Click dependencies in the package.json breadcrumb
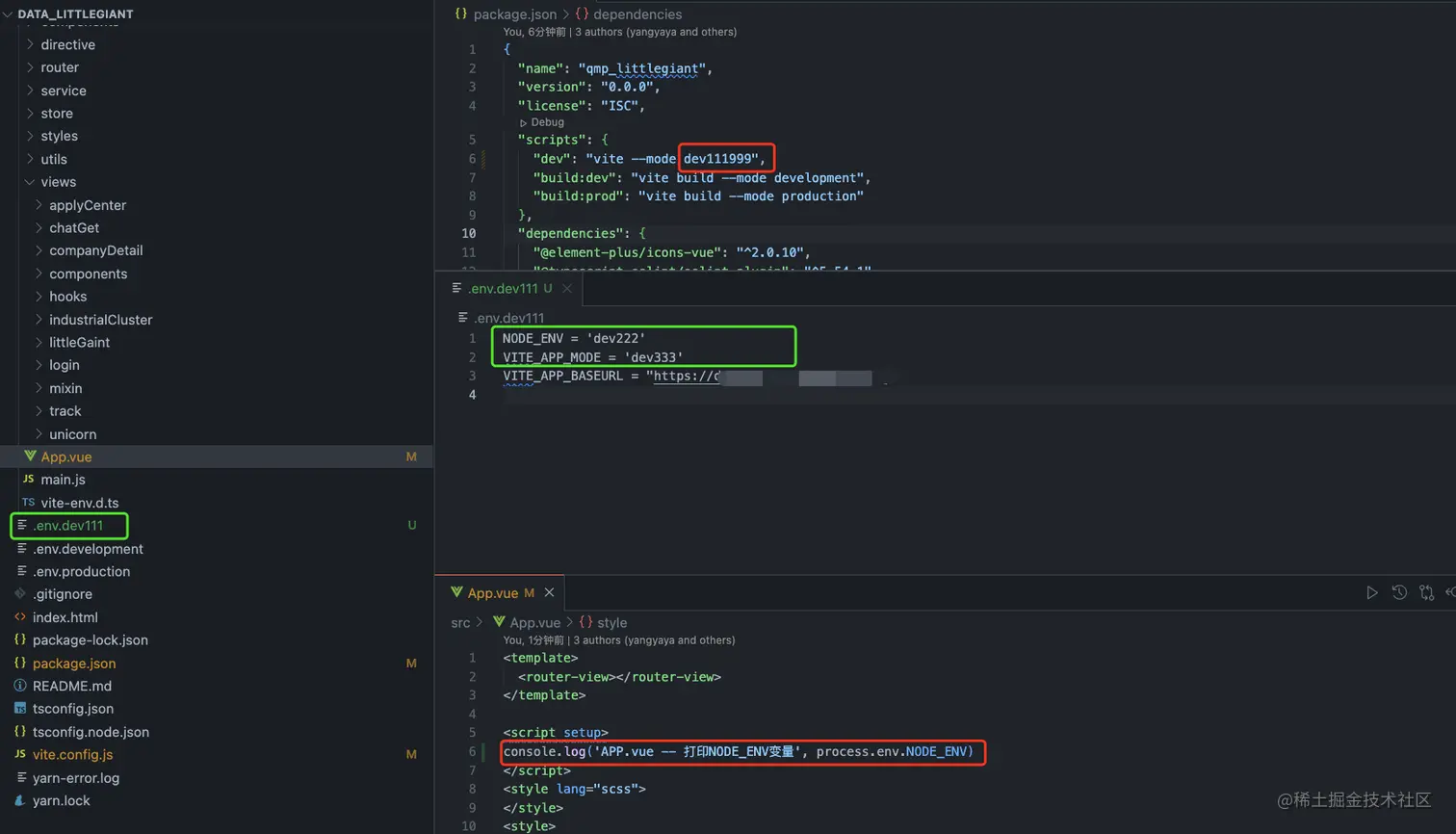1456x834 pixels. (637, 14)
